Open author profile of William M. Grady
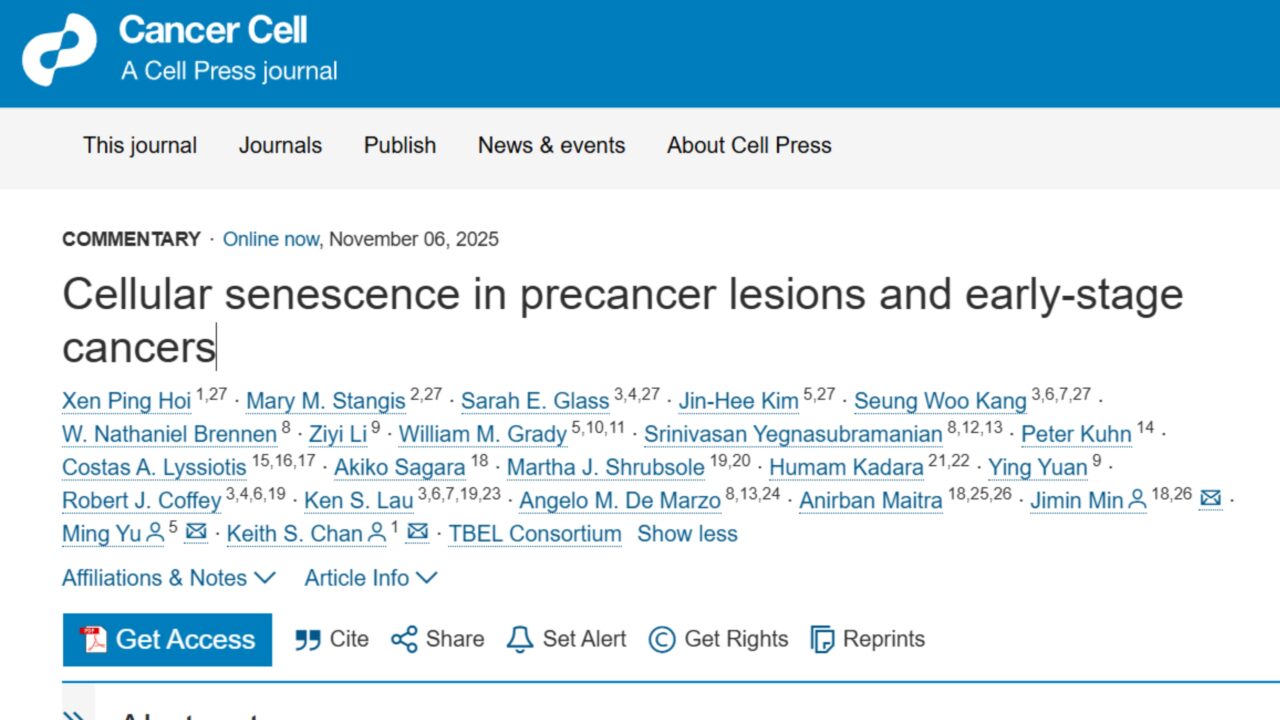This screenshot has width=1280, height=720. (481, 434)
